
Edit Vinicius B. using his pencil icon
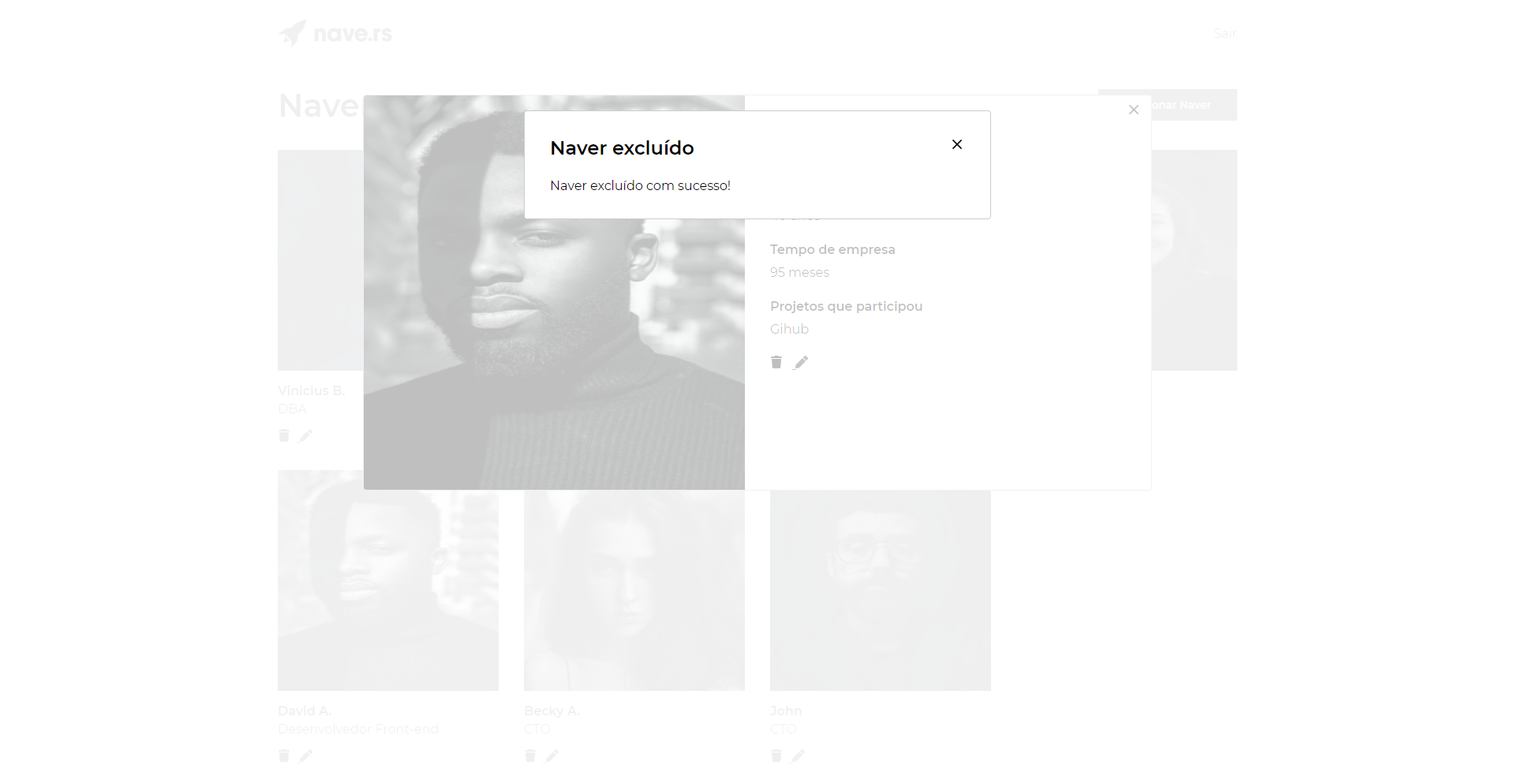click(x=306, y=435)
